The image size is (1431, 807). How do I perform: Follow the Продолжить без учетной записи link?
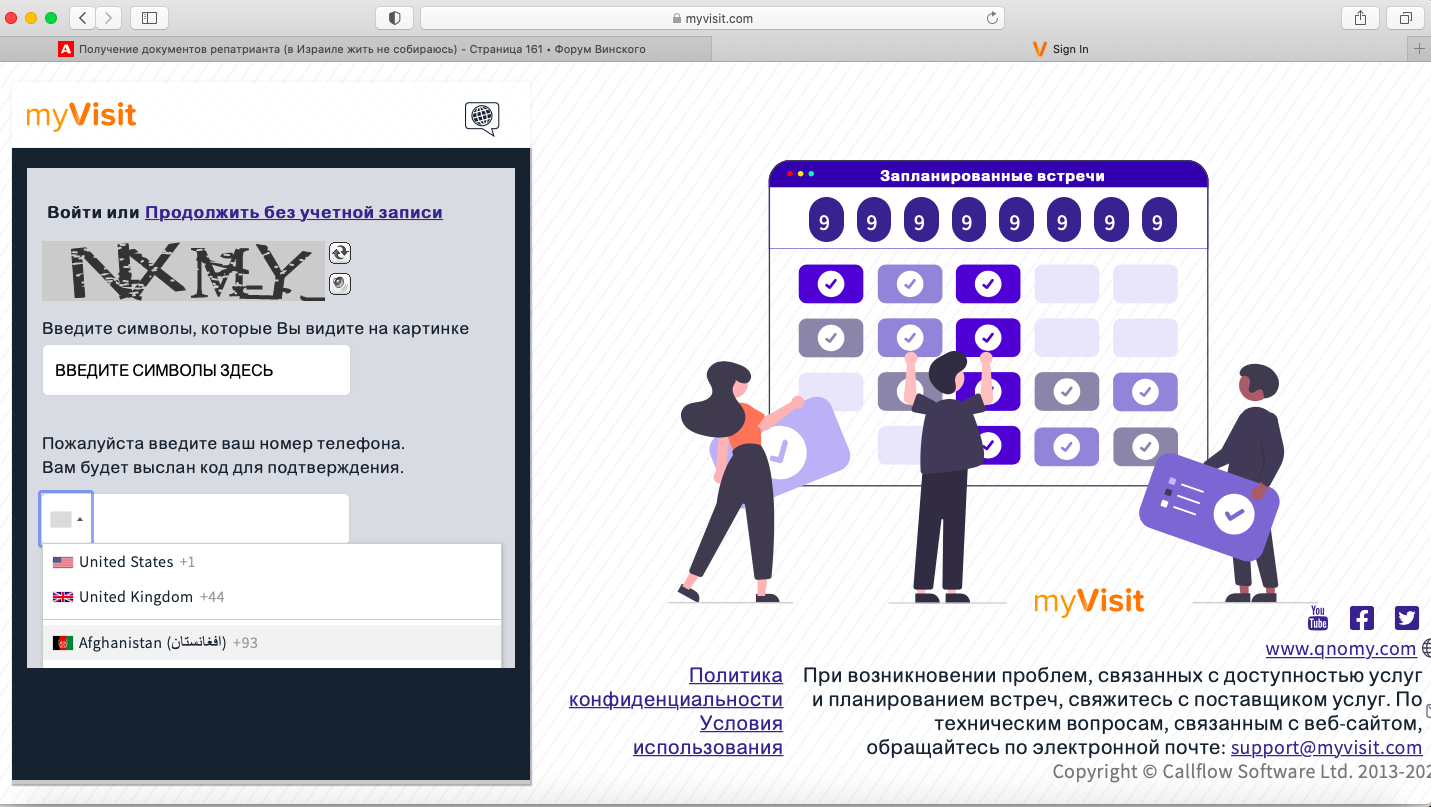(x=294, y=212)
